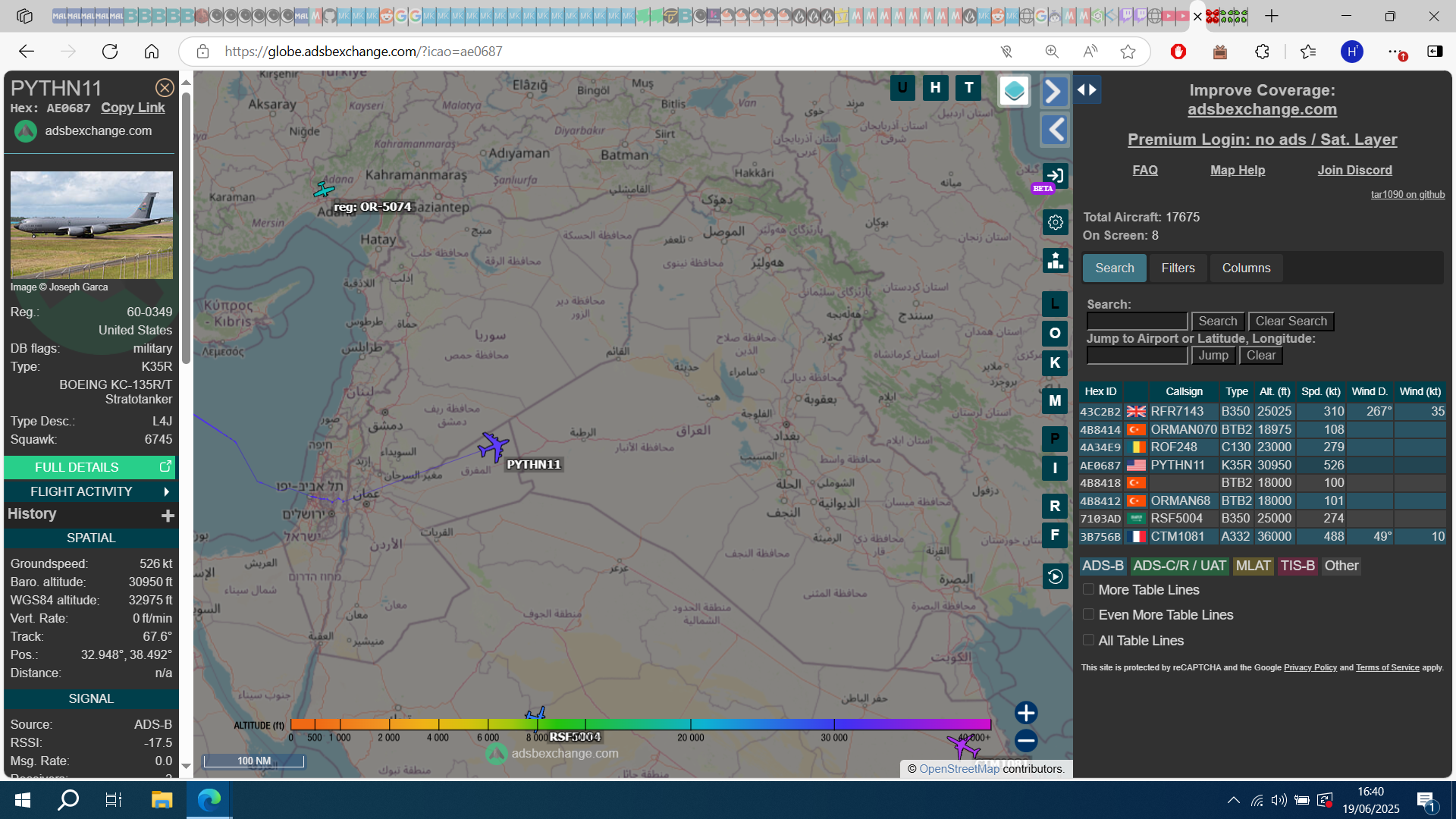The height and width of the screenshot is (819, 1456).
Task: Click the T map toggle button
Action: (x=968, y=88)
